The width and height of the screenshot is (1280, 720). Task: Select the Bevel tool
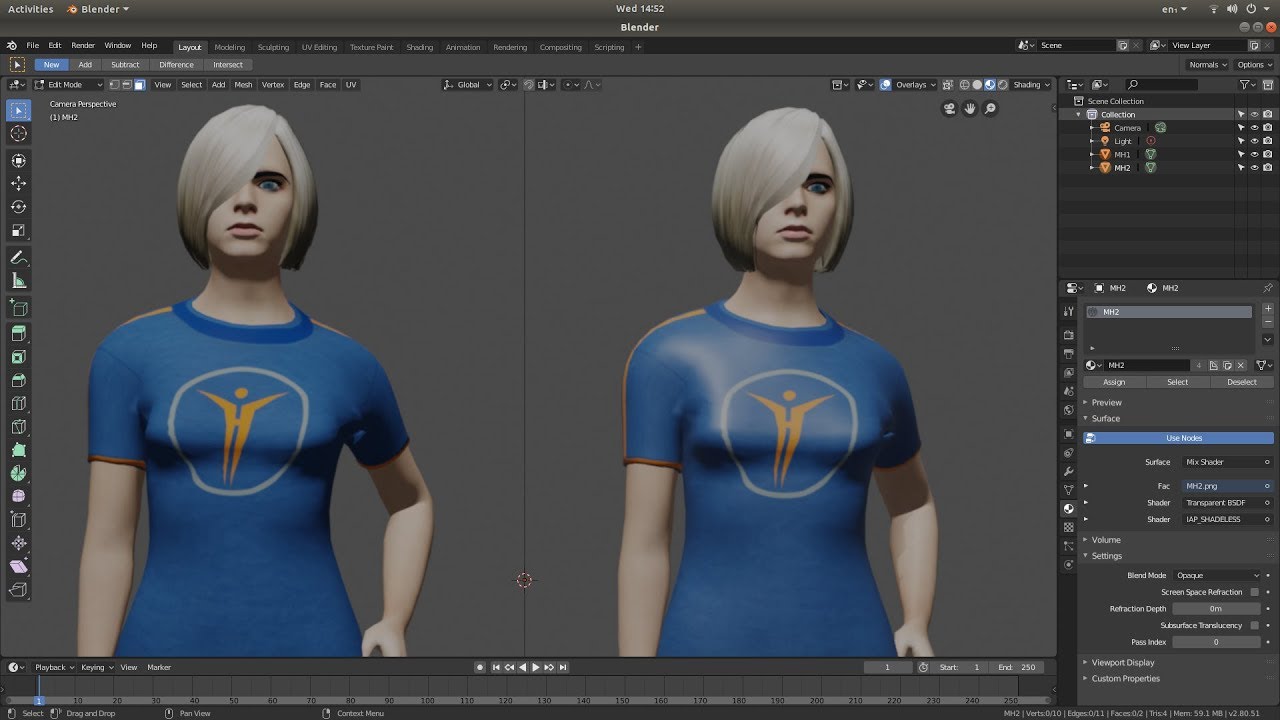pos(19,380)
